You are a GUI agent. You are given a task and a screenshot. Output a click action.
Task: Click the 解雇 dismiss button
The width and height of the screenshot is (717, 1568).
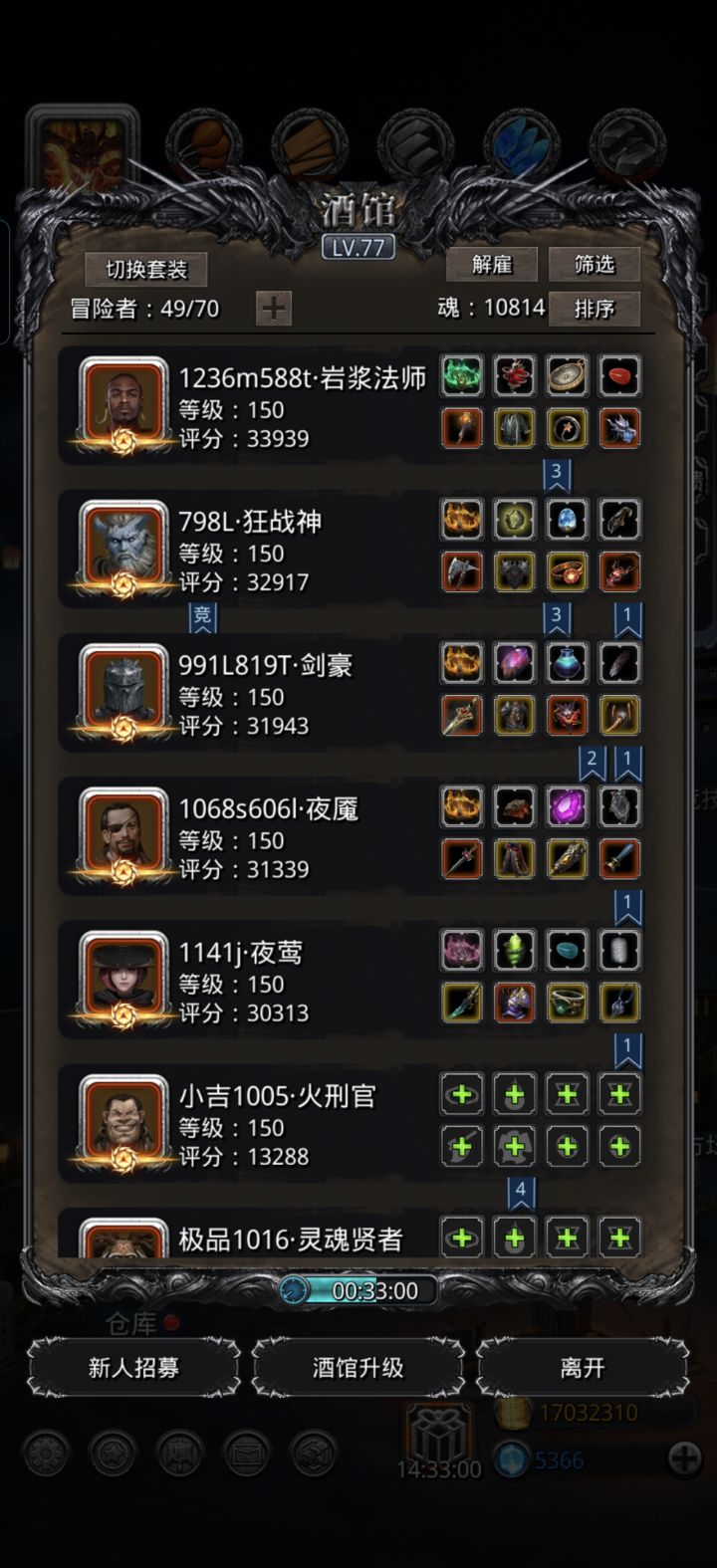(492, 265)
